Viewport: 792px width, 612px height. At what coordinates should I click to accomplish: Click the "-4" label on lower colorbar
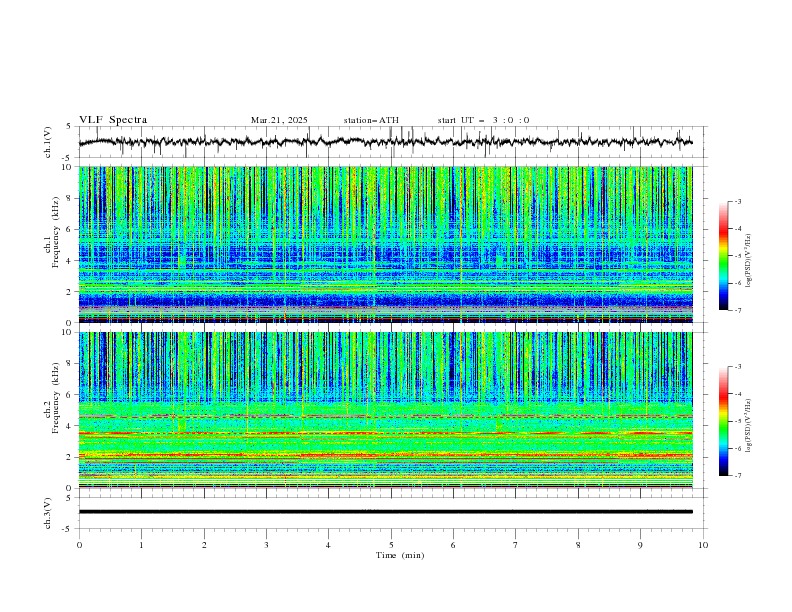click(738, 394)
